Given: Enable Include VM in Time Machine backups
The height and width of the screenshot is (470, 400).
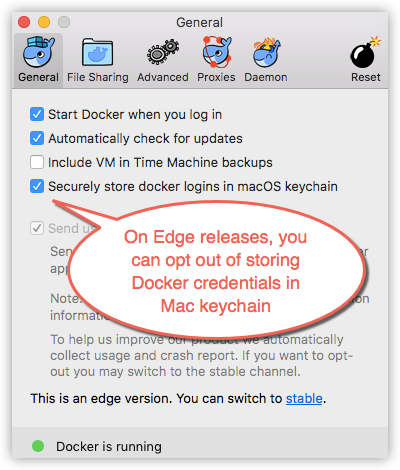Looking at the screenshot, I should tap(37, 162).
